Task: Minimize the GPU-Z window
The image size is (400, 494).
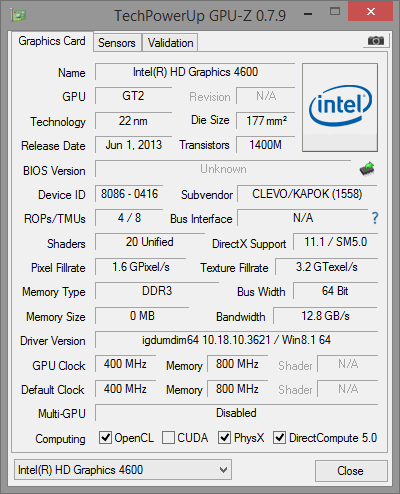Action: (308, 13)
